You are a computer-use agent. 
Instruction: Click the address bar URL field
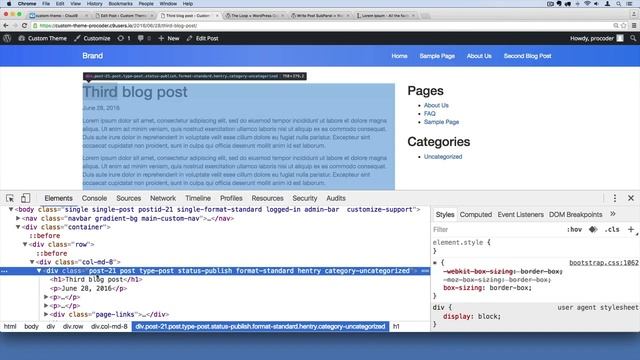coord(322,25)
